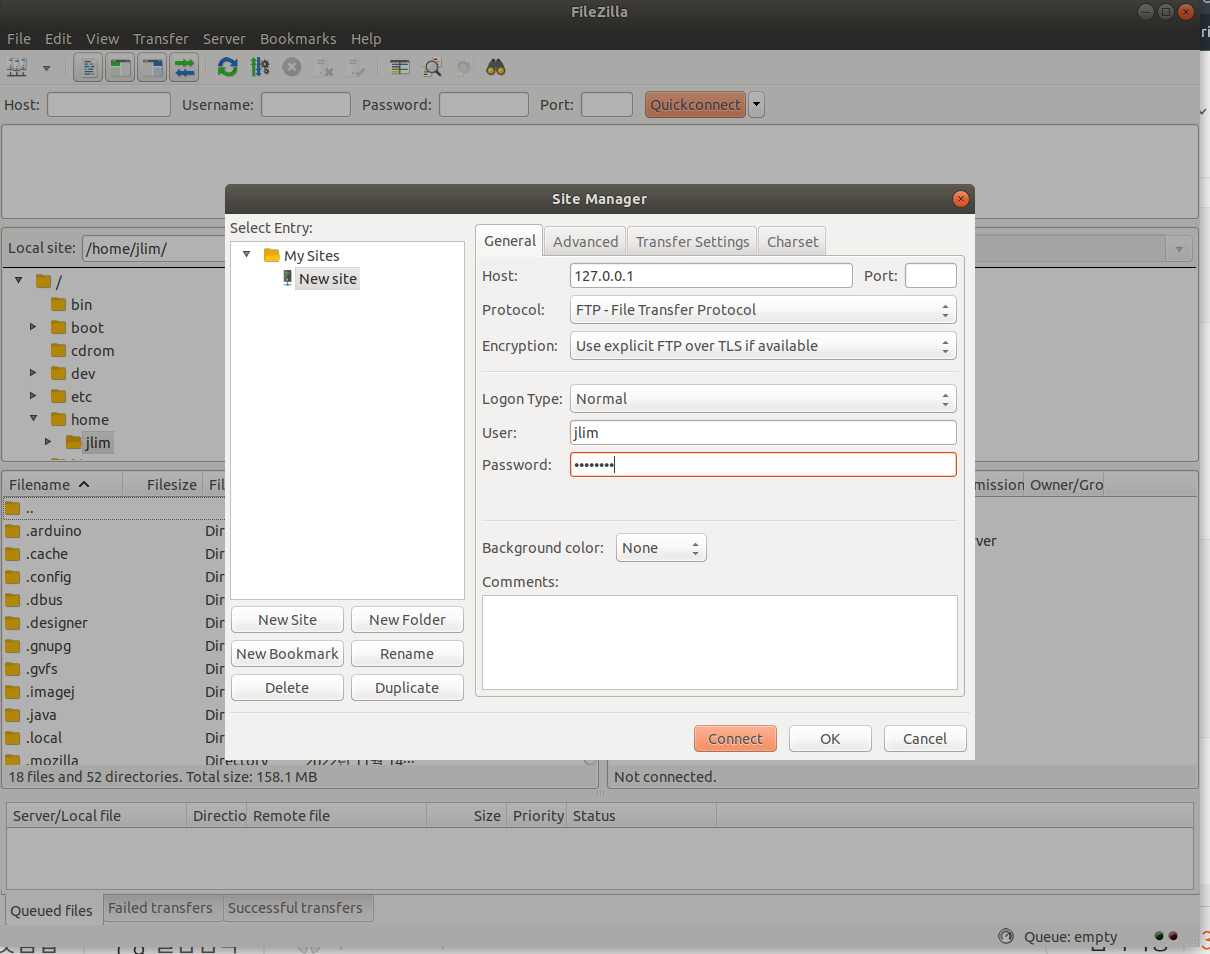Click the Rename button
The width and height of the screenshot is (1210, 954).
click(407, 654)
